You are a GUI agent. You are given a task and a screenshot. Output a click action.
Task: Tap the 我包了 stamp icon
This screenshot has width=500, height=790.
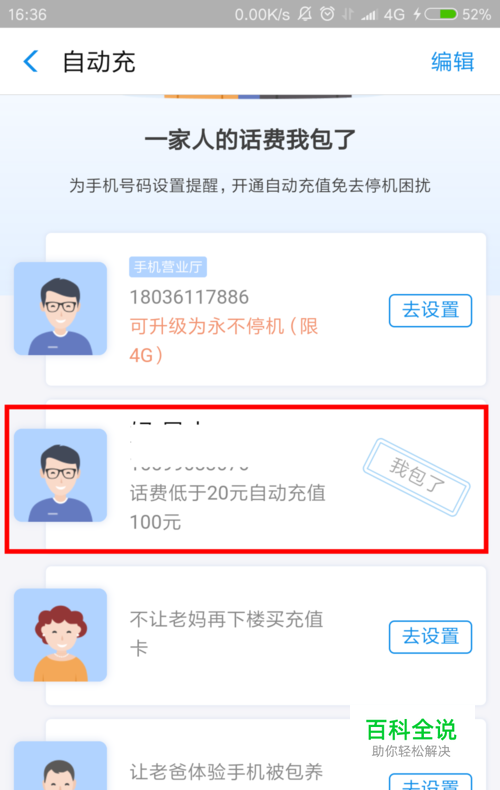(x=416, y=477)
